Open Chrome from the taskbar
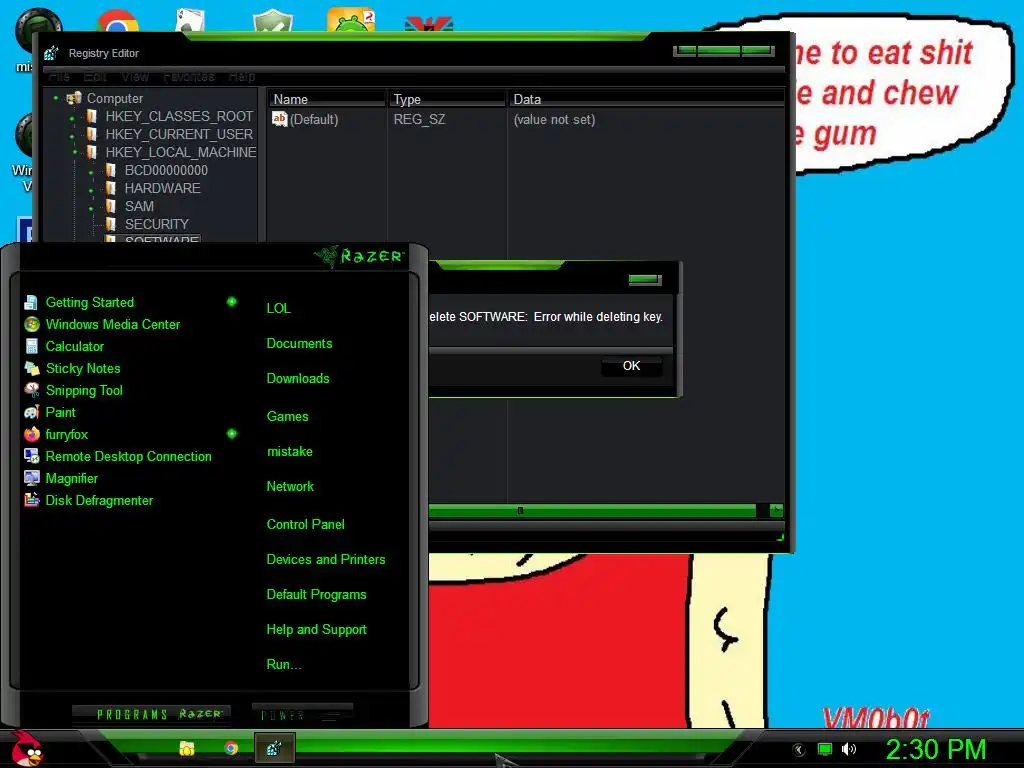 (x=231, y=748)
